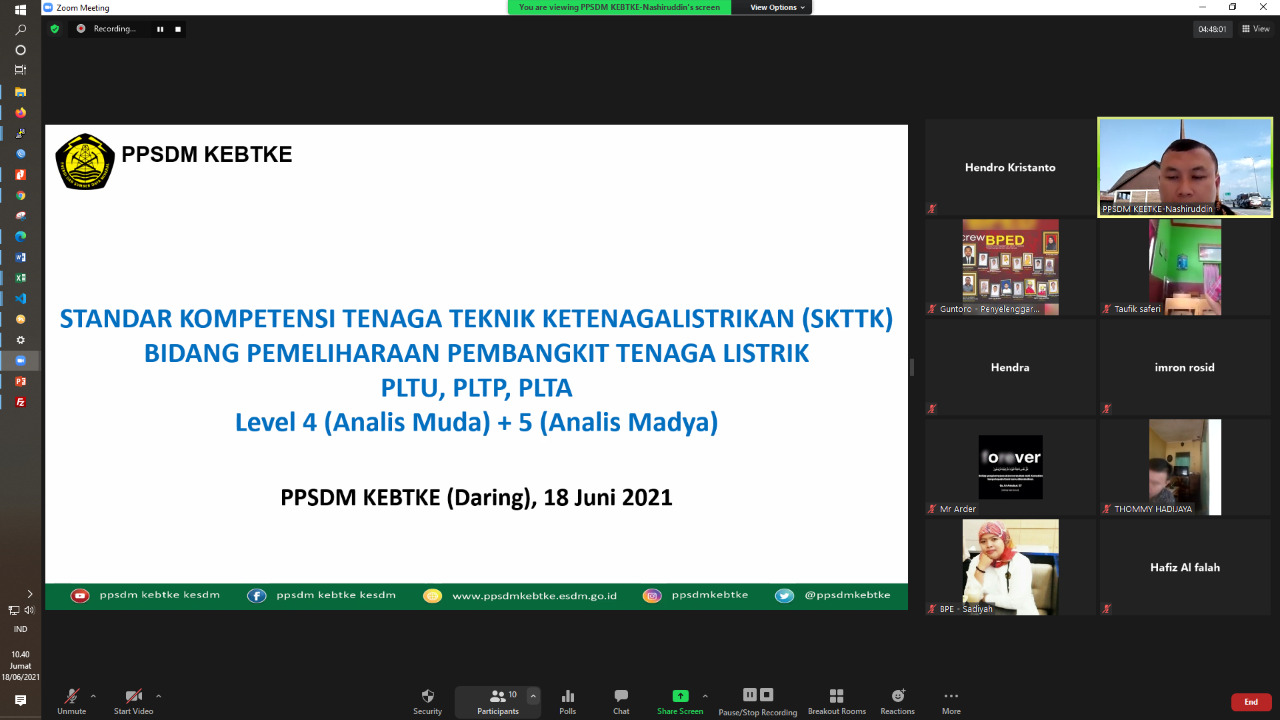
Task: Expand the video options caret beside Start Video
Action: coord(158,696)
